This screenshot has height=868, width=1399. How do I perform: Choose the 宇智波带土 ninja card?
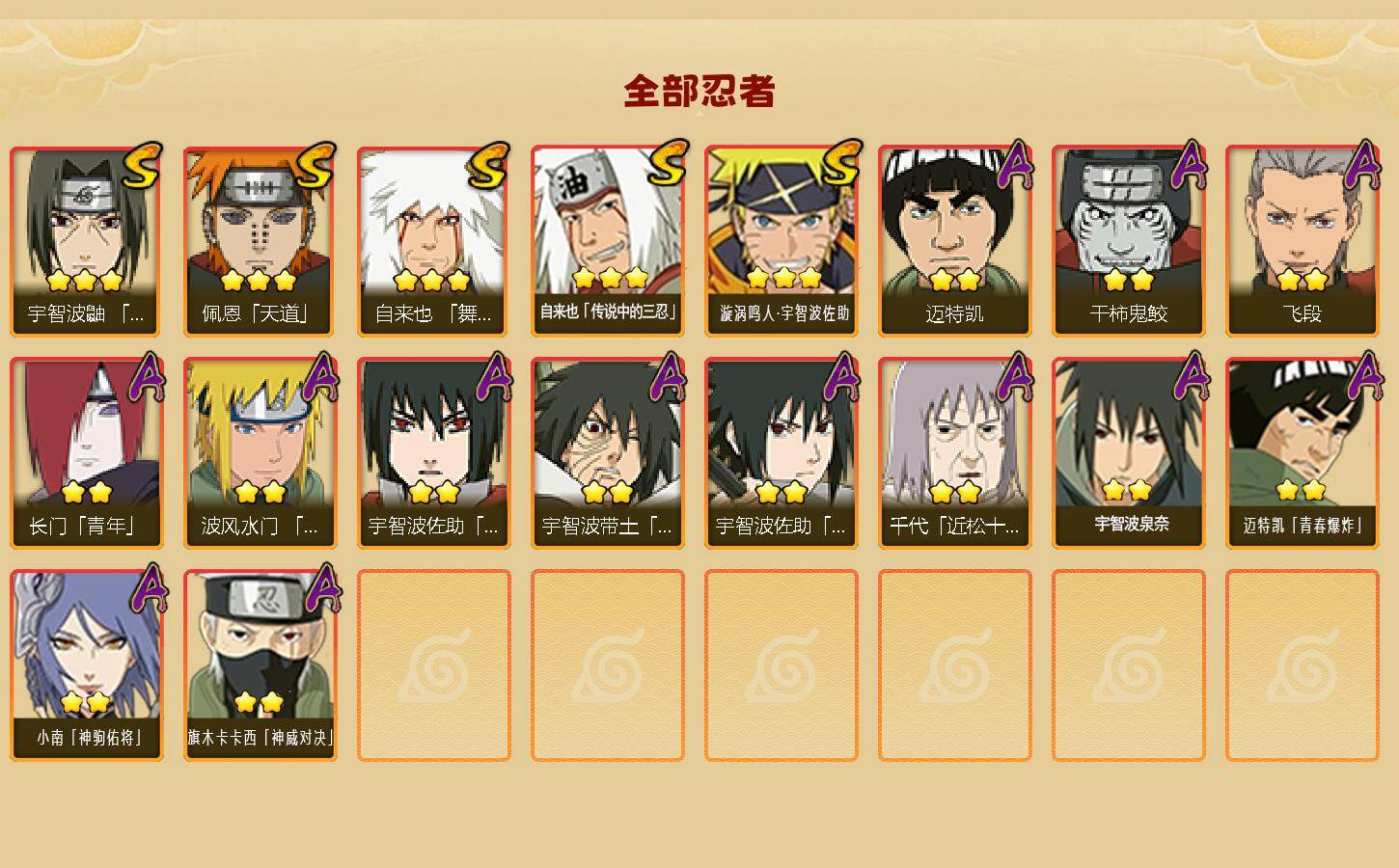point(607,453)
